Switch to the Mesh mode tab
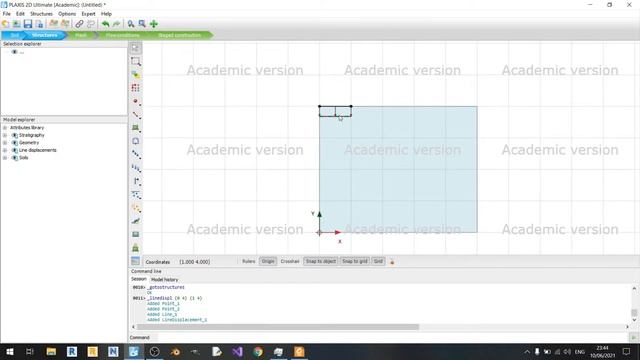The width and height of the screenshot is (640, 360). [80, 35]
